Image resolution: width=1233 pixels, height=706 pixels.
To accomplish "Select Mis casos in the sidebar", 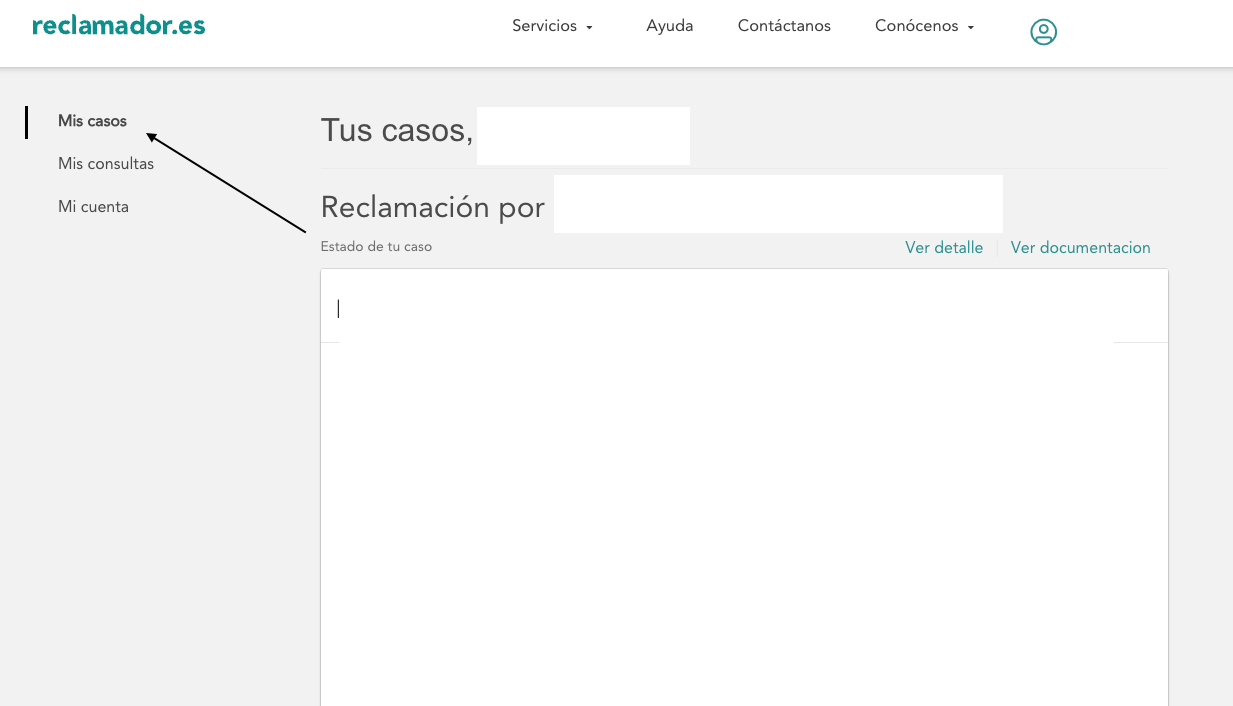I will click(x=92, y=121).
